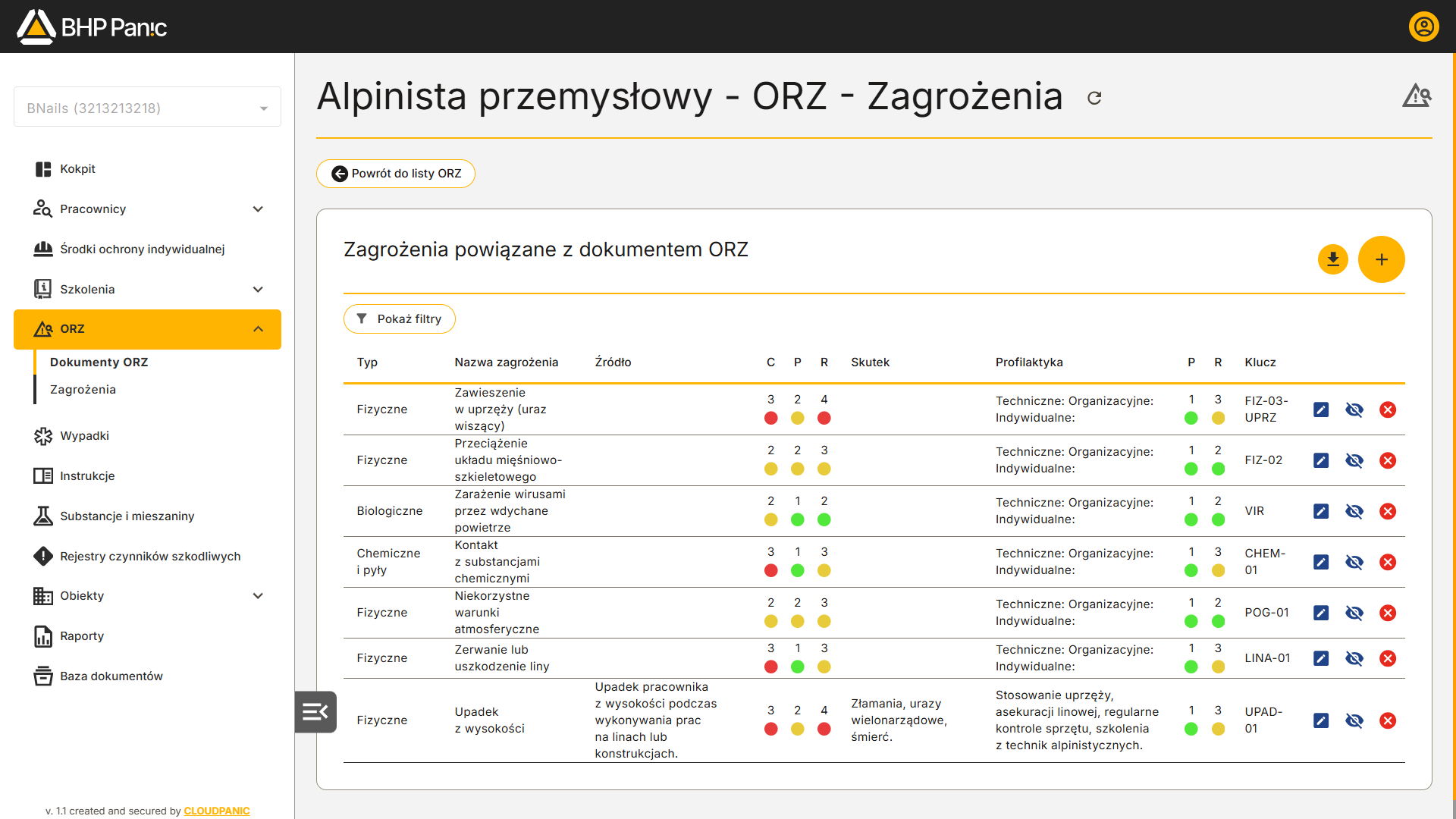This screenshot has height=819, width=1456.
Task: Show filters with Pokaż filtry
Action: (x=399, y=319)
